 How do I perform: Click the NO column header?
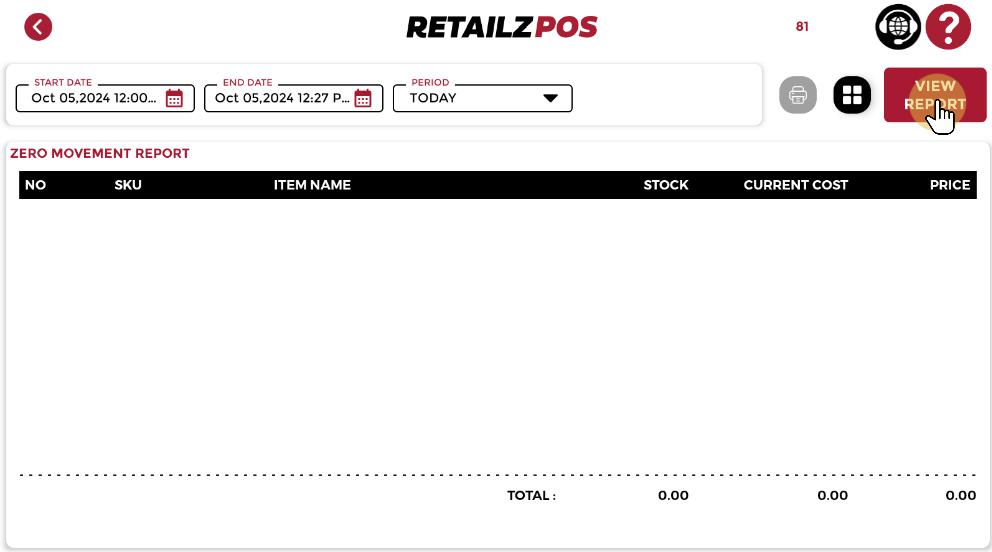[35, 185]
